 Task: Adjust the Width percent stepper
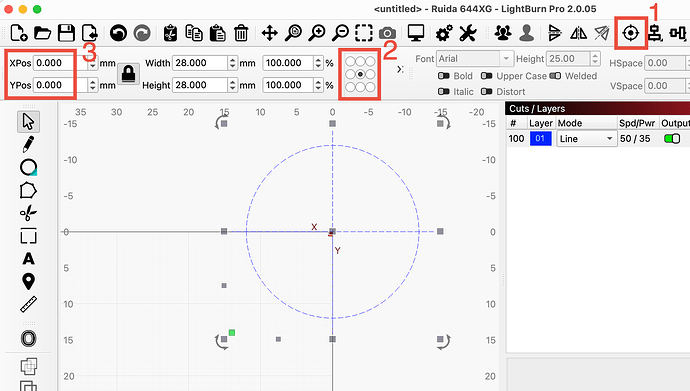(319, 63)
